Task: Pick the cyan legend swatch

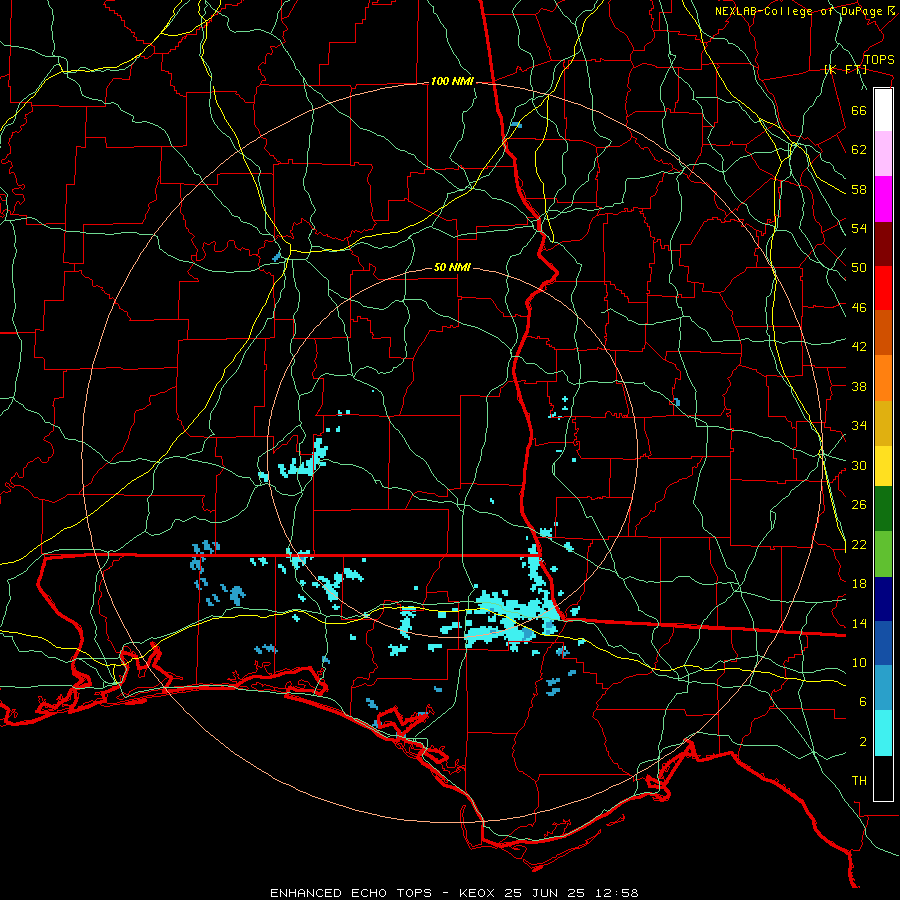Action: pyautogui.click(x=883, y=733)
